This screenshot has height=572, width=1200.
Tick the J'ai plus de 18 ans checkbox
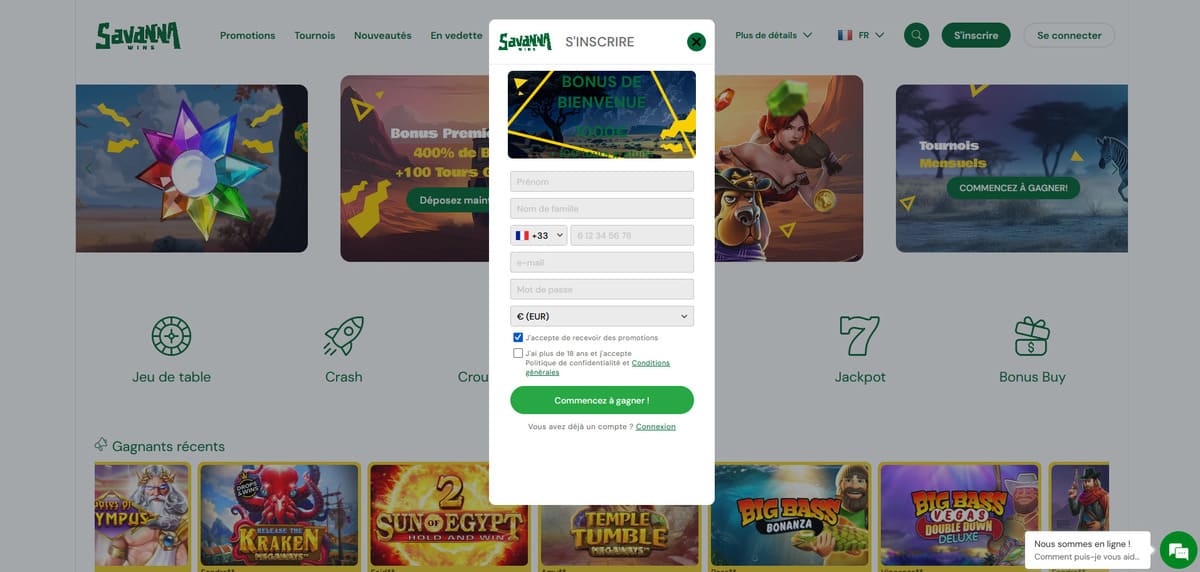[x=518, y=353]
